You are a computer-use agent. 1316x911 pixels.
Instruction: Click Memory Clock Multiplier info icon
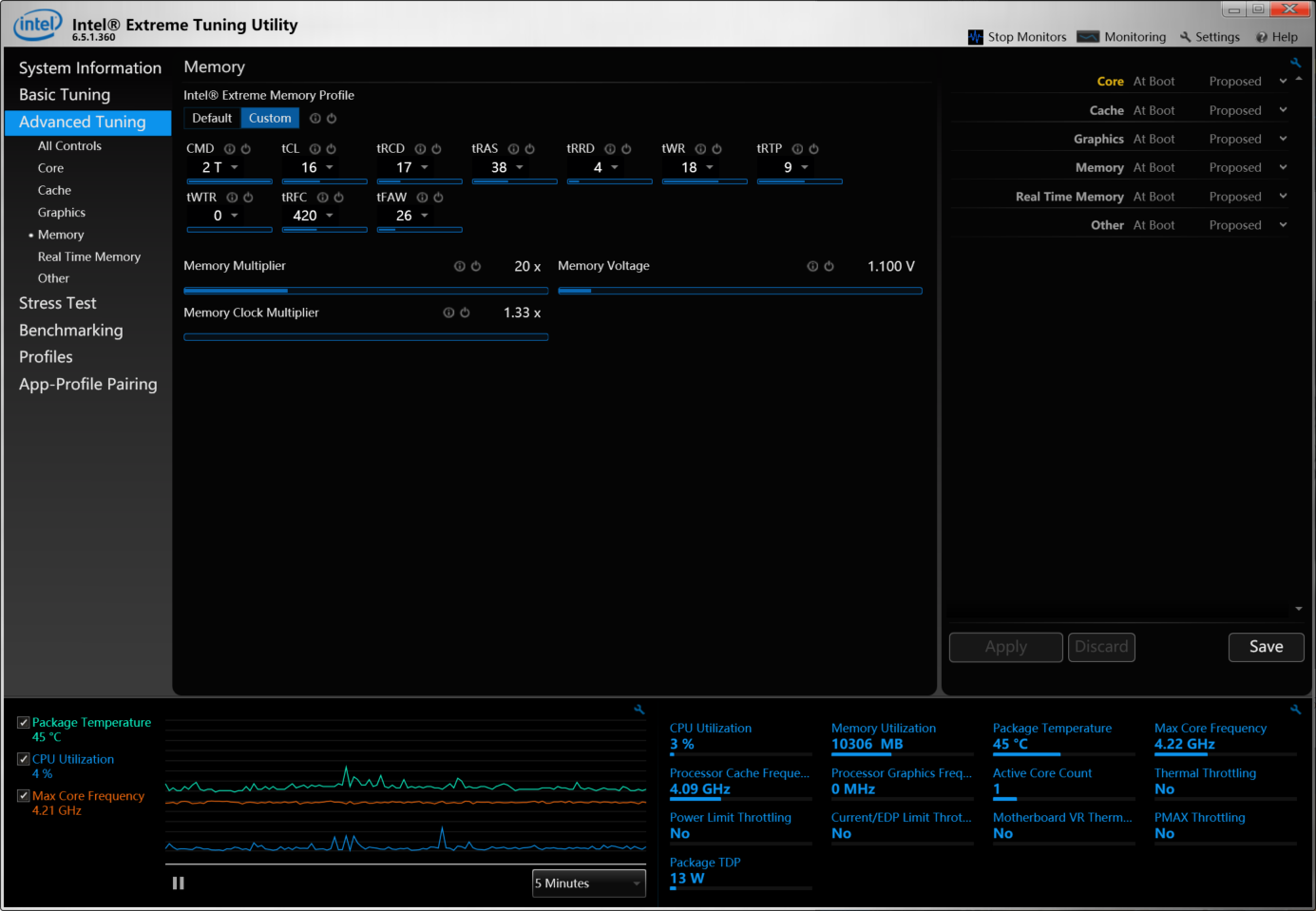(x=448, y=313)
